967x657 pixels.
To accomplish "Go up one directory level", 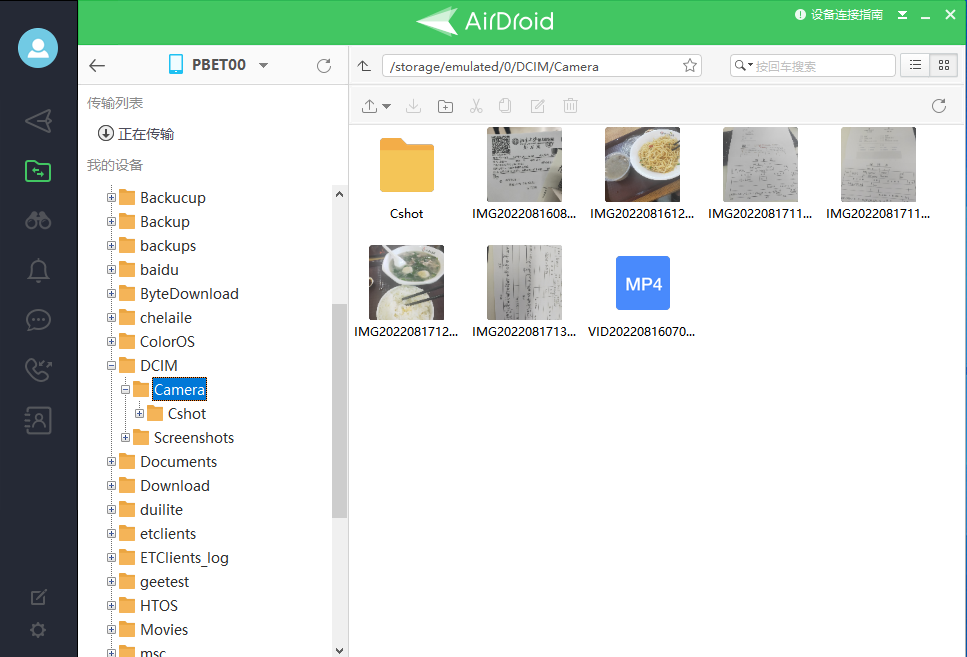I will click(364, 66).
